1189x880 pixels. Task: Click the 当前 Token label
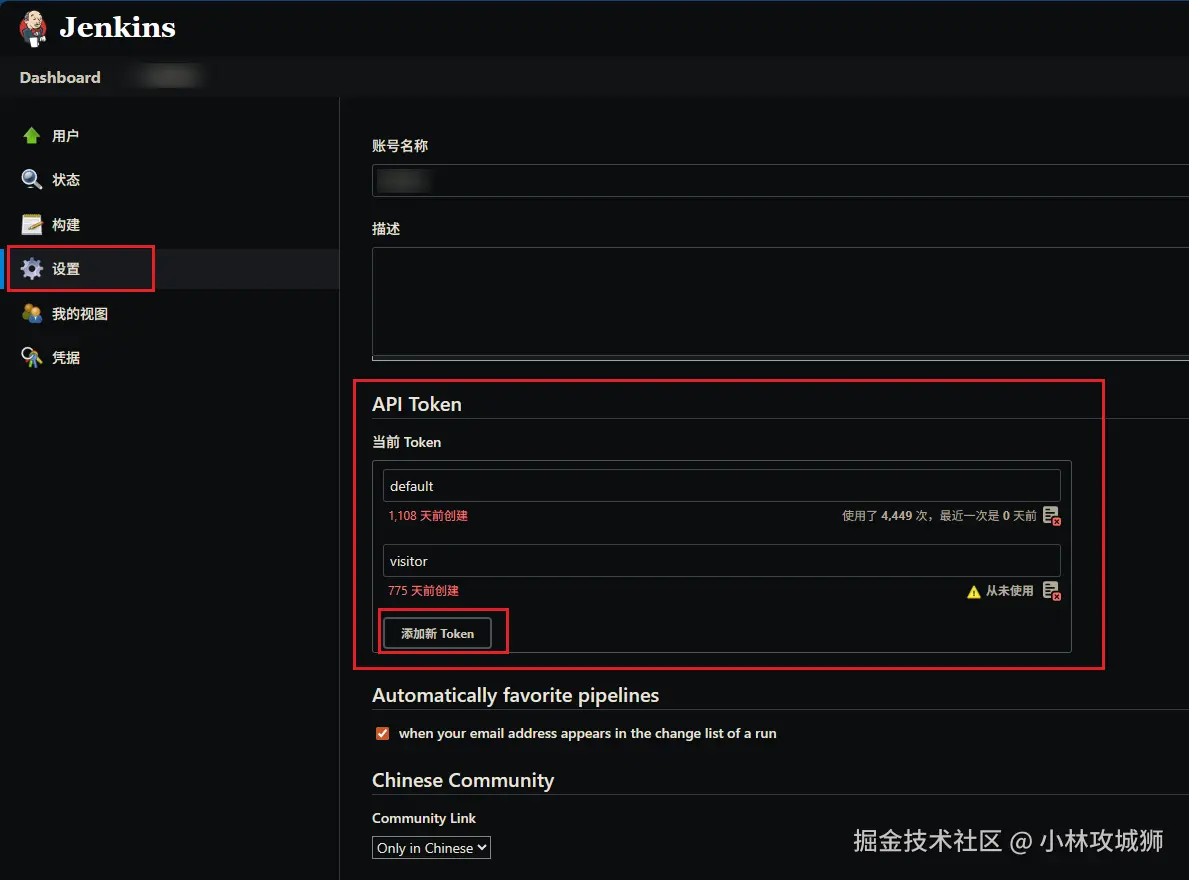[406, 442]
